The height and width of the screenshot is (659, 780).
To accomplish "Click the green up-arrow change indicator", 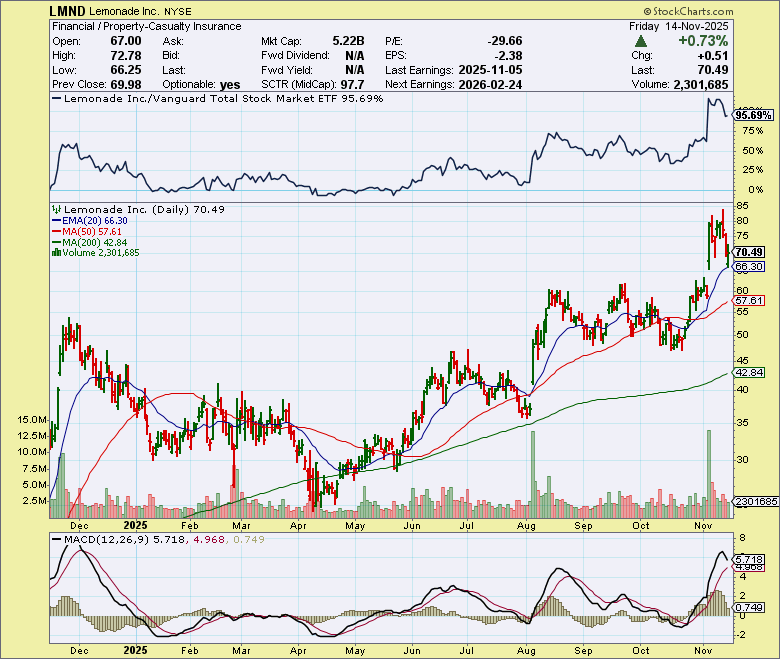I will click(641, 41).
